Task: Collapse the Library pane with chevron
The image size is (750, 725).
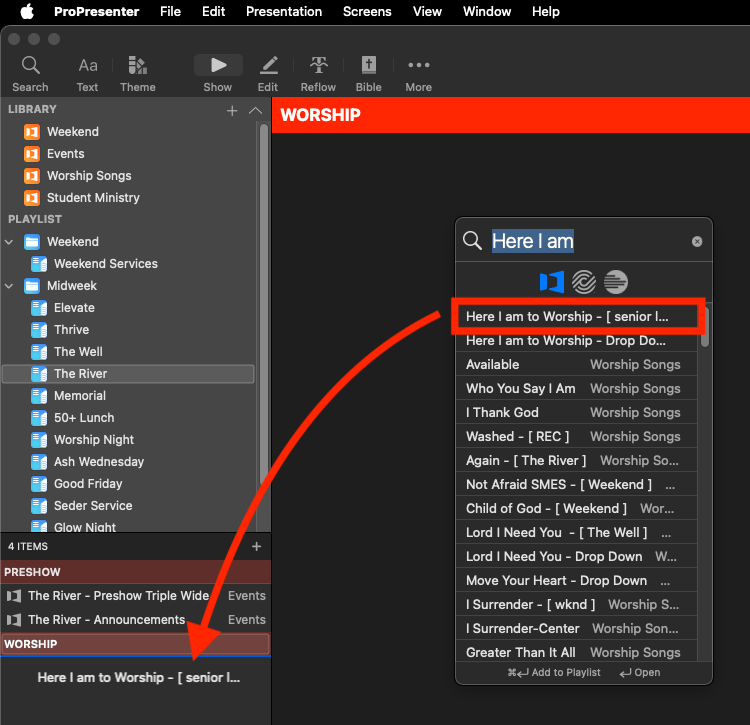Action: (255, 110)
